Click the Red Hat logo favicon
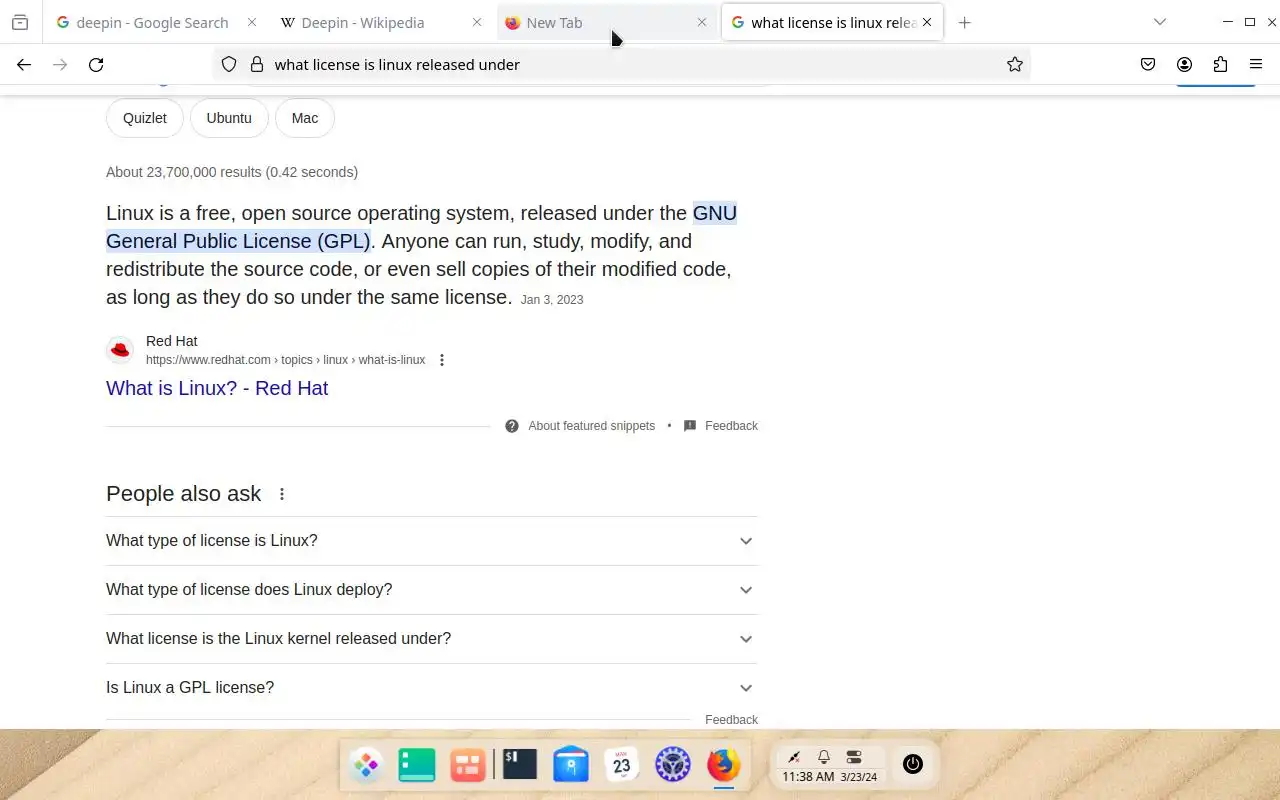 tap(120, 349)
